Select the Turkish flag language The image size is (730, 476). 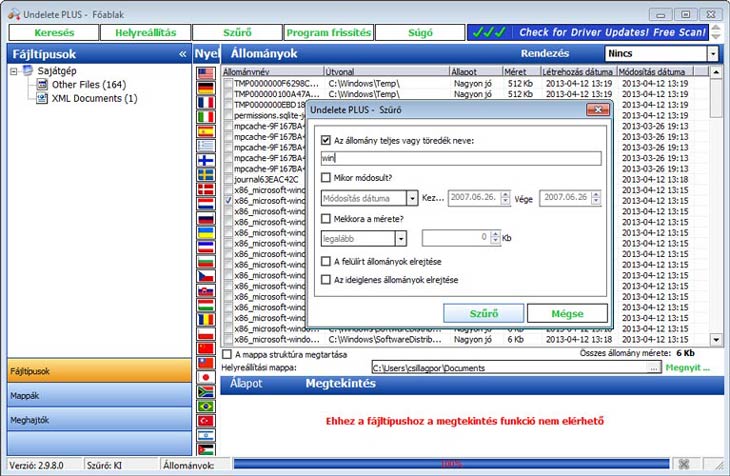click(x=206, y=421)
